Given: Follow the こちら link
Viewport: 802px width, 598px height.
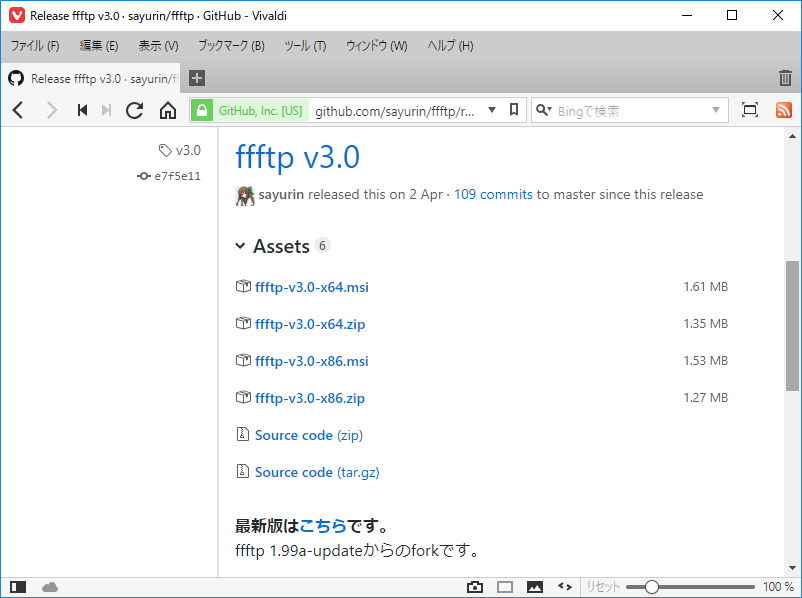Looking at the screenshot, I should click(323, 525).
